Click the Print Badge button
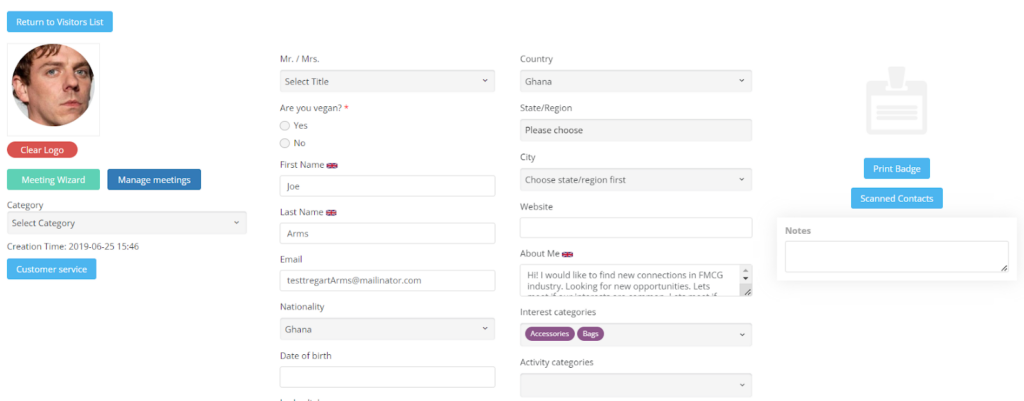 pos(897,168)
